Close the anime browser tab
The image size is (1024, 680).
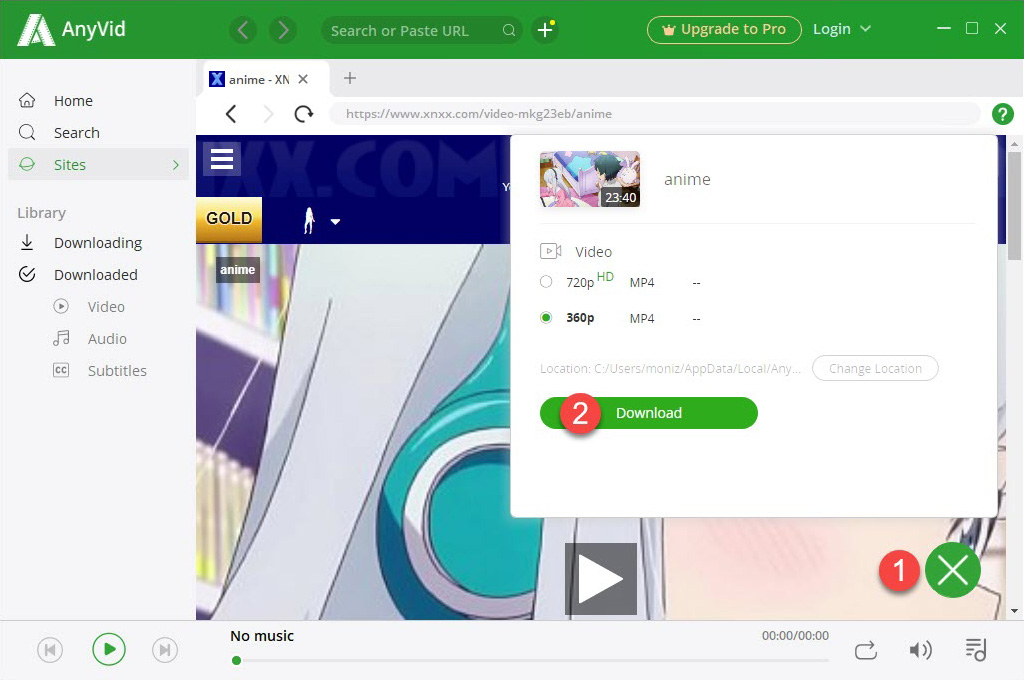click(303, 79)
